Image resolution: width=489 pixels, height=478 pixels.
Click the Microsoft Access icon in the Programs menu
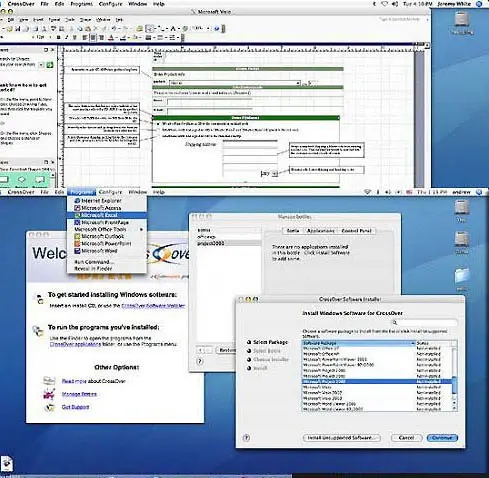tap(77, 208)
